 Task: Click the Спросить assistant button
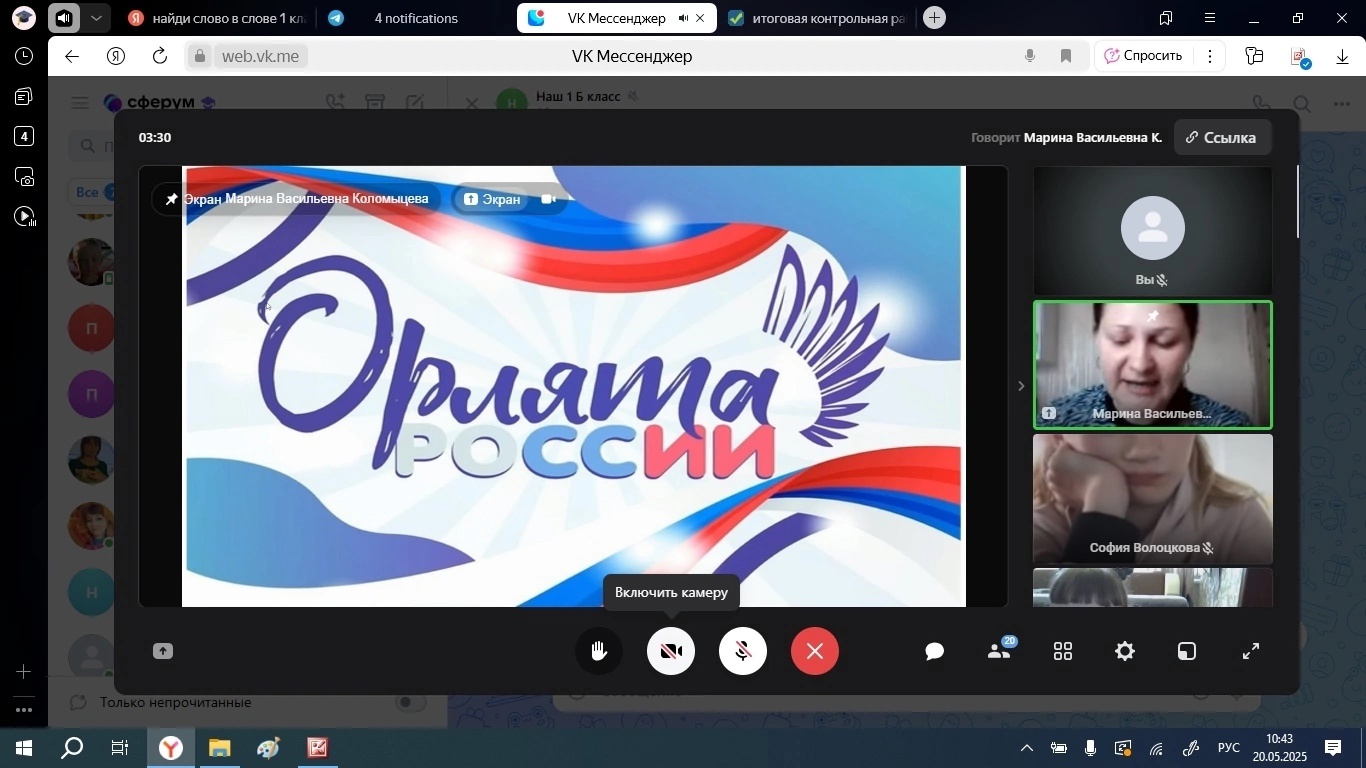click(1143, 56)
